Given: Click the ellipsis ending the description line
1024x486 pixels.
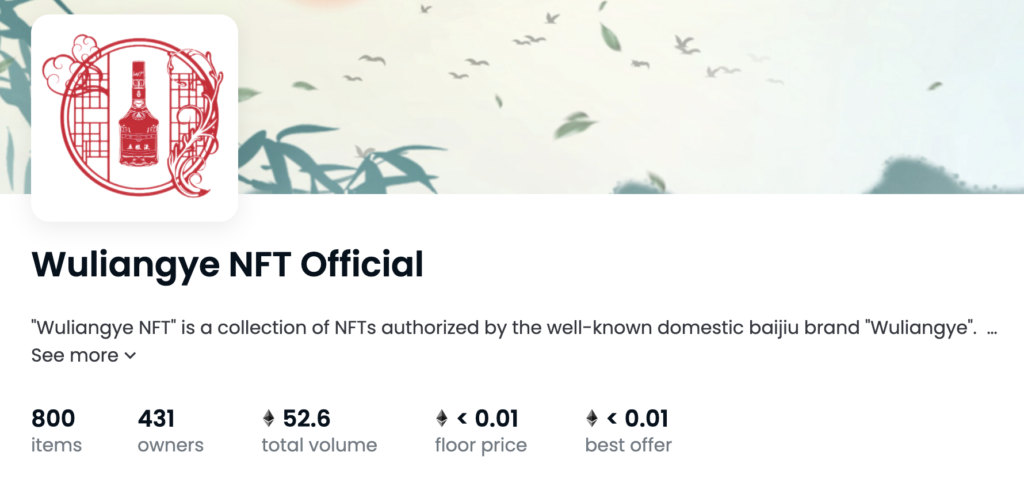Looking at the screenshot, I should coord(992,328).
